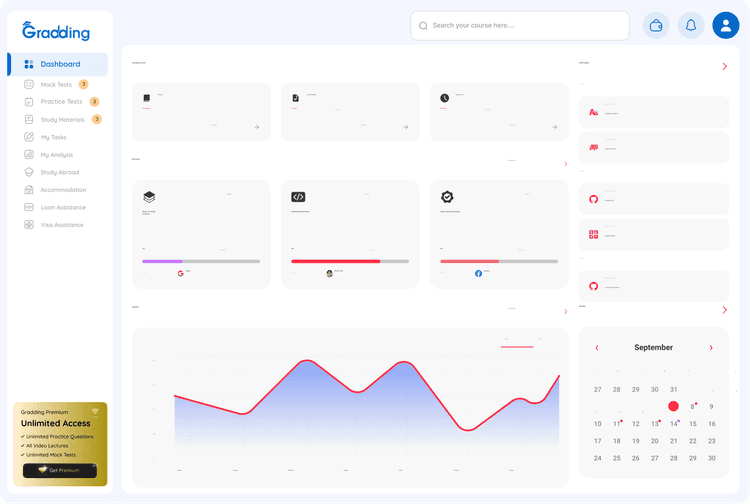Select date 31 in the calendar

coord(673,389)
